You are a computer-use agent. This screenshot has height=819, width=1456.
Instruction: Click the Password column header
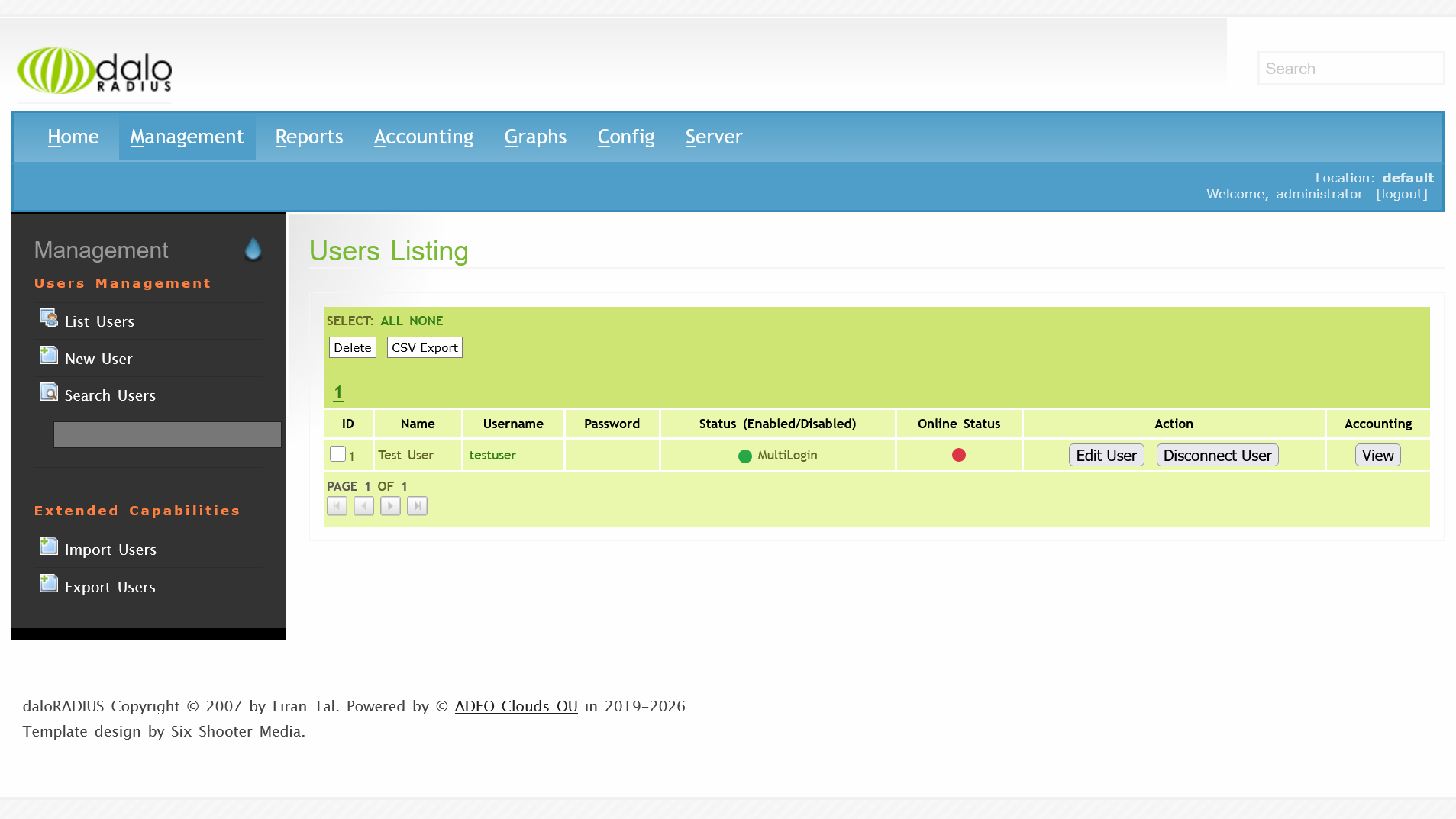click(x=612, y=424)
